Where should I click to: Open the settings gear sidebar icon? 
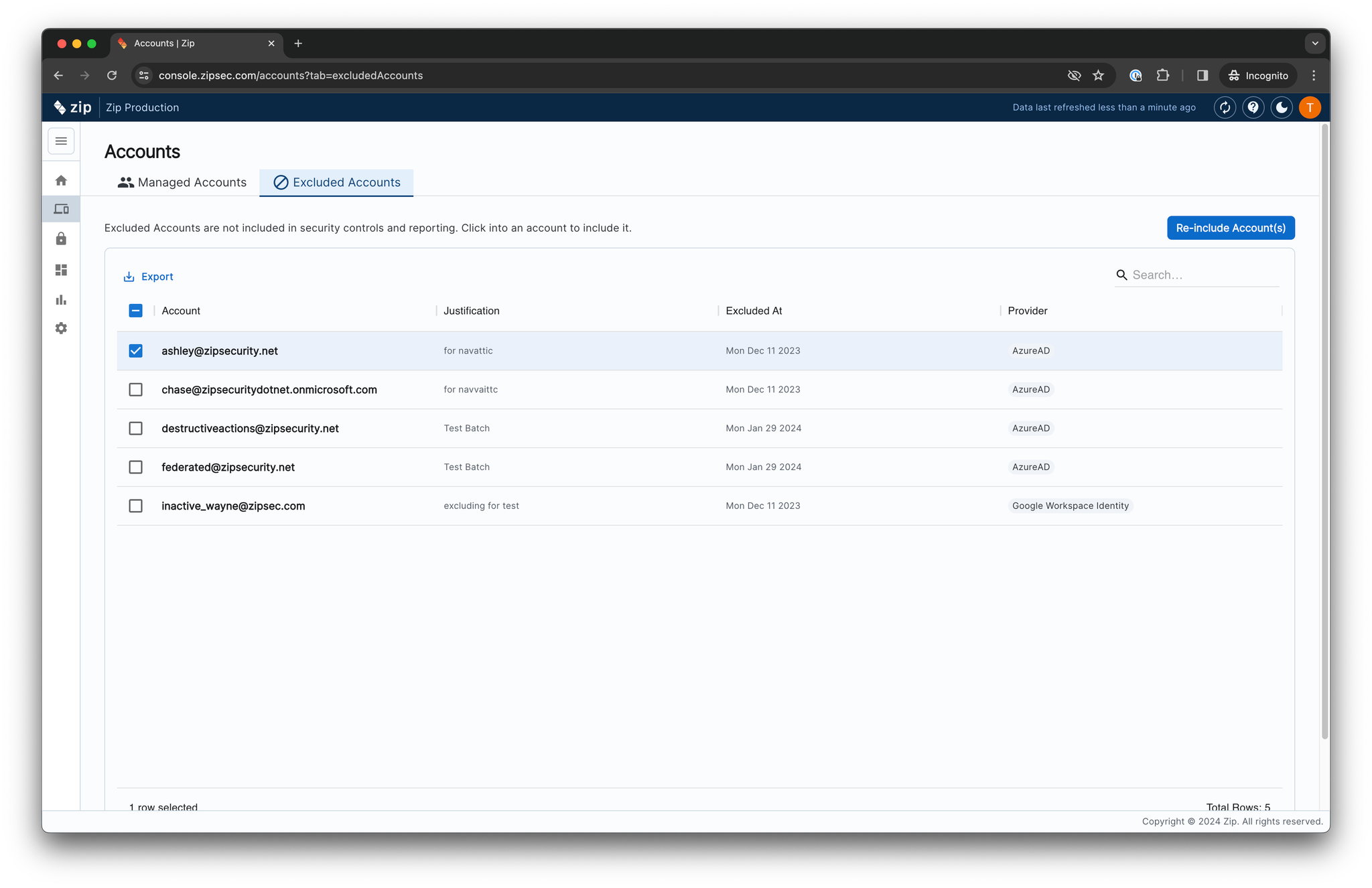pyautogui.click(x=61, y=328)
